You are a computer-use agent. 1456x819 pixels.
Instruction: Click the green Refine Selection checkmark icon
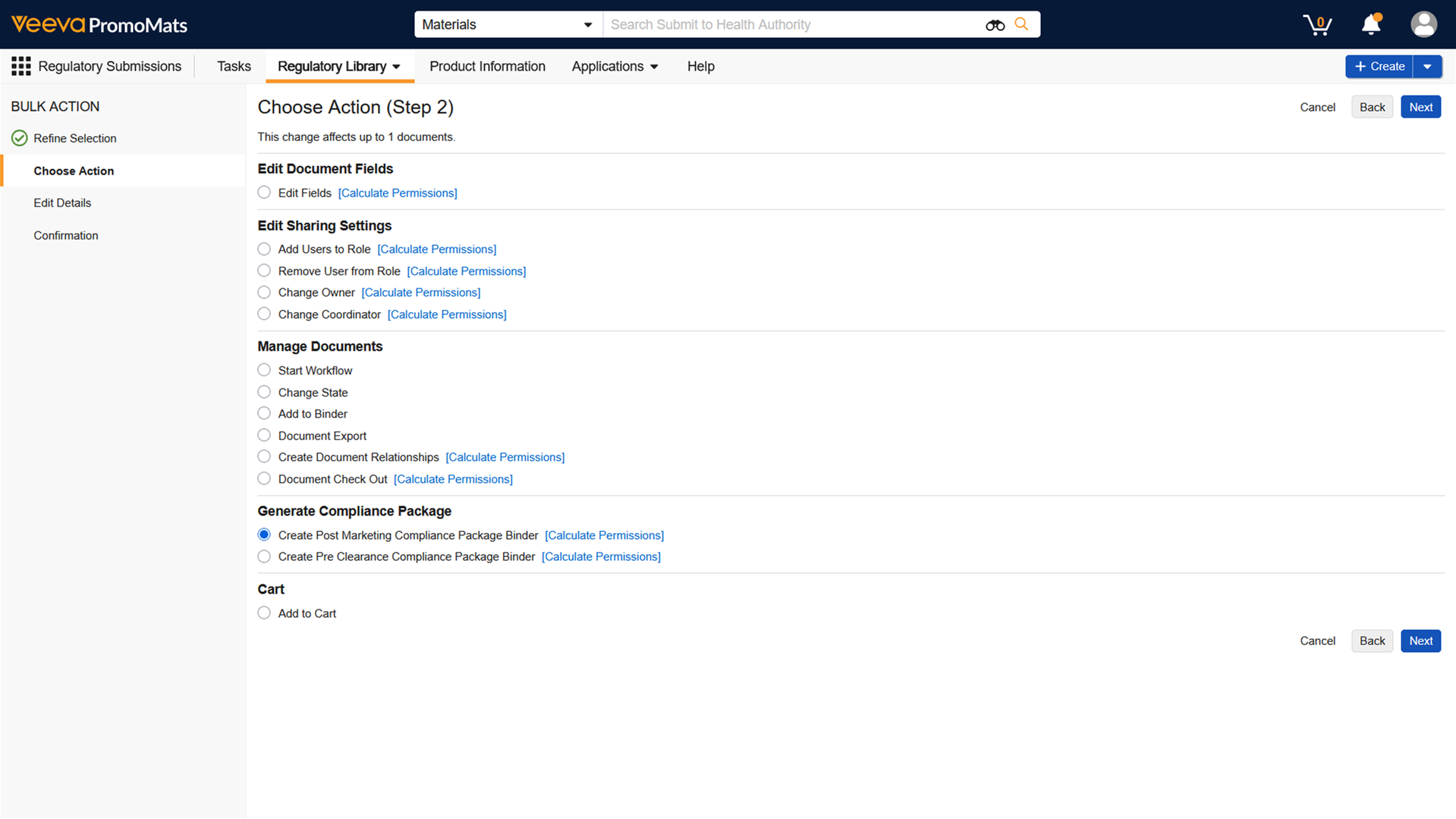20,138
